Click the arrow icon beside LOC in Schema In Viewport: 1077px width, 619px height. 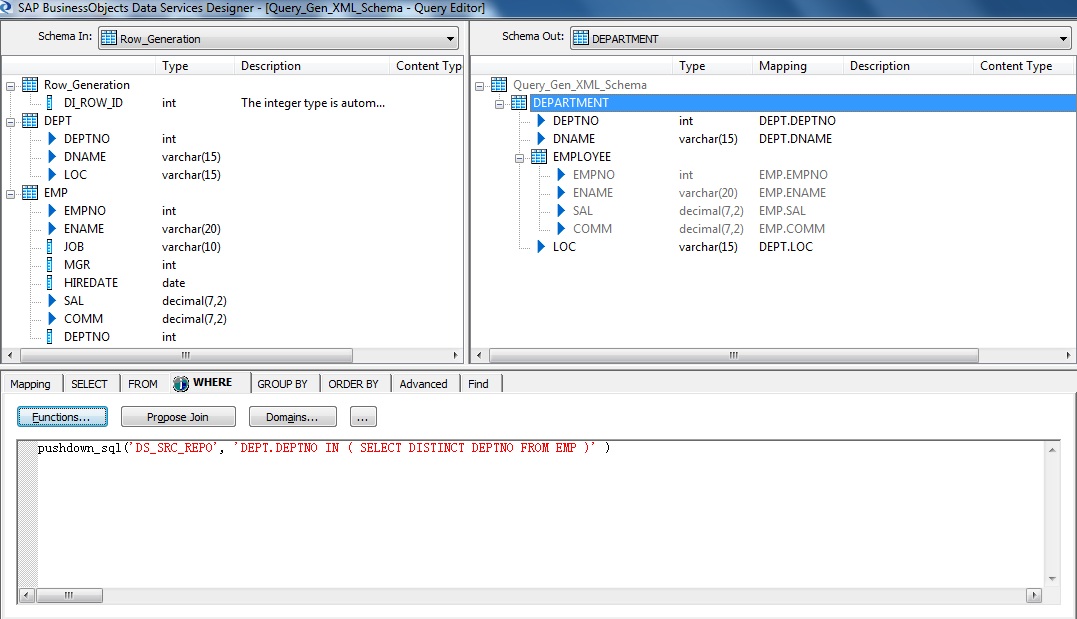[x=52, y=175]
